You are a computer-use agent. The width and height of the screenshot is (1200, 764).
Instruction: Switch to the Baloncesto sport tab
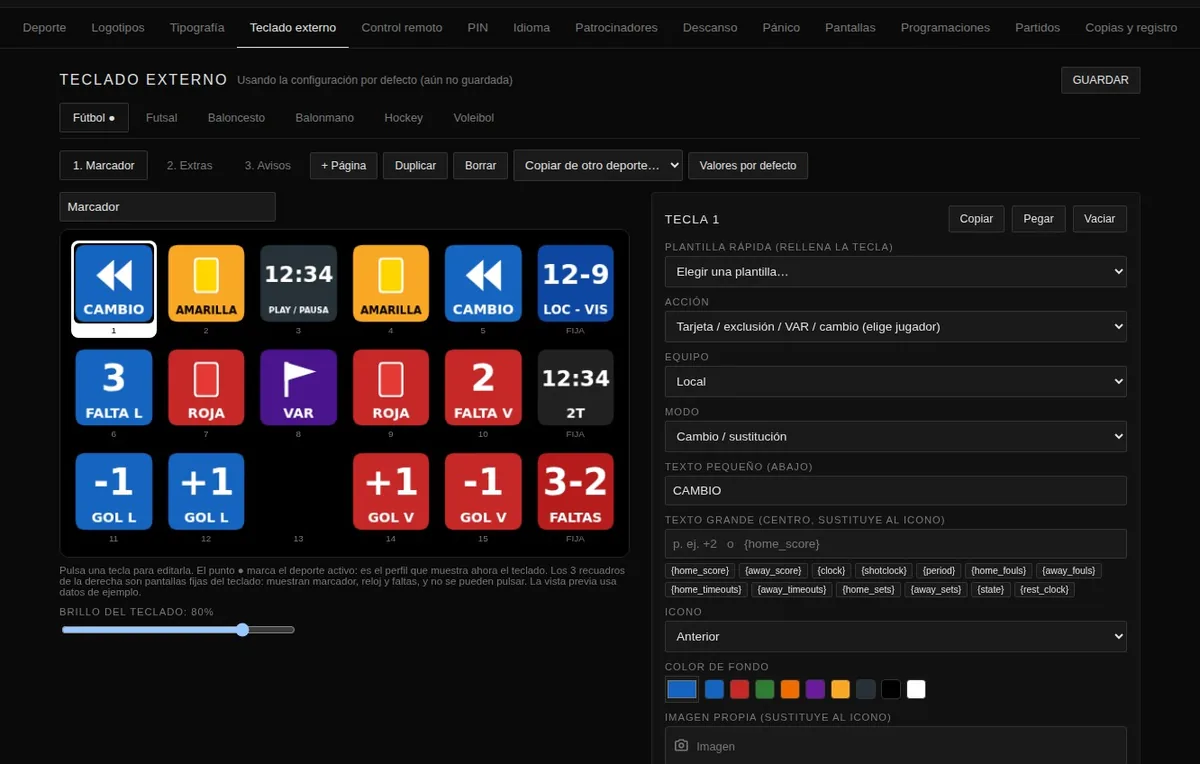coord(236,118)
